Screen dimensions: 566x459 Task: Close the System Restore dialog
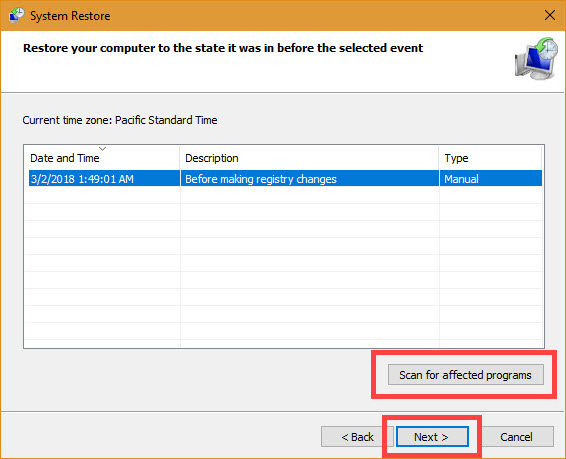[x=550, y=15]
